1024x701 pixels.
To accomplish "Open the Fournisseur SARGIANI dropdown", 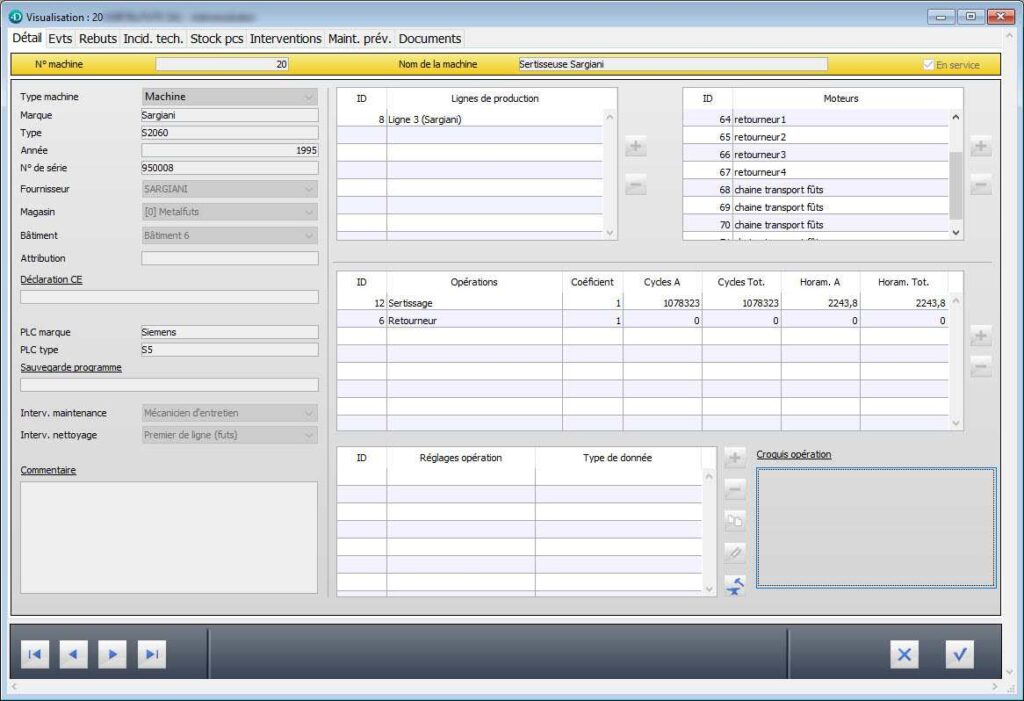I will tap(230, 189).
